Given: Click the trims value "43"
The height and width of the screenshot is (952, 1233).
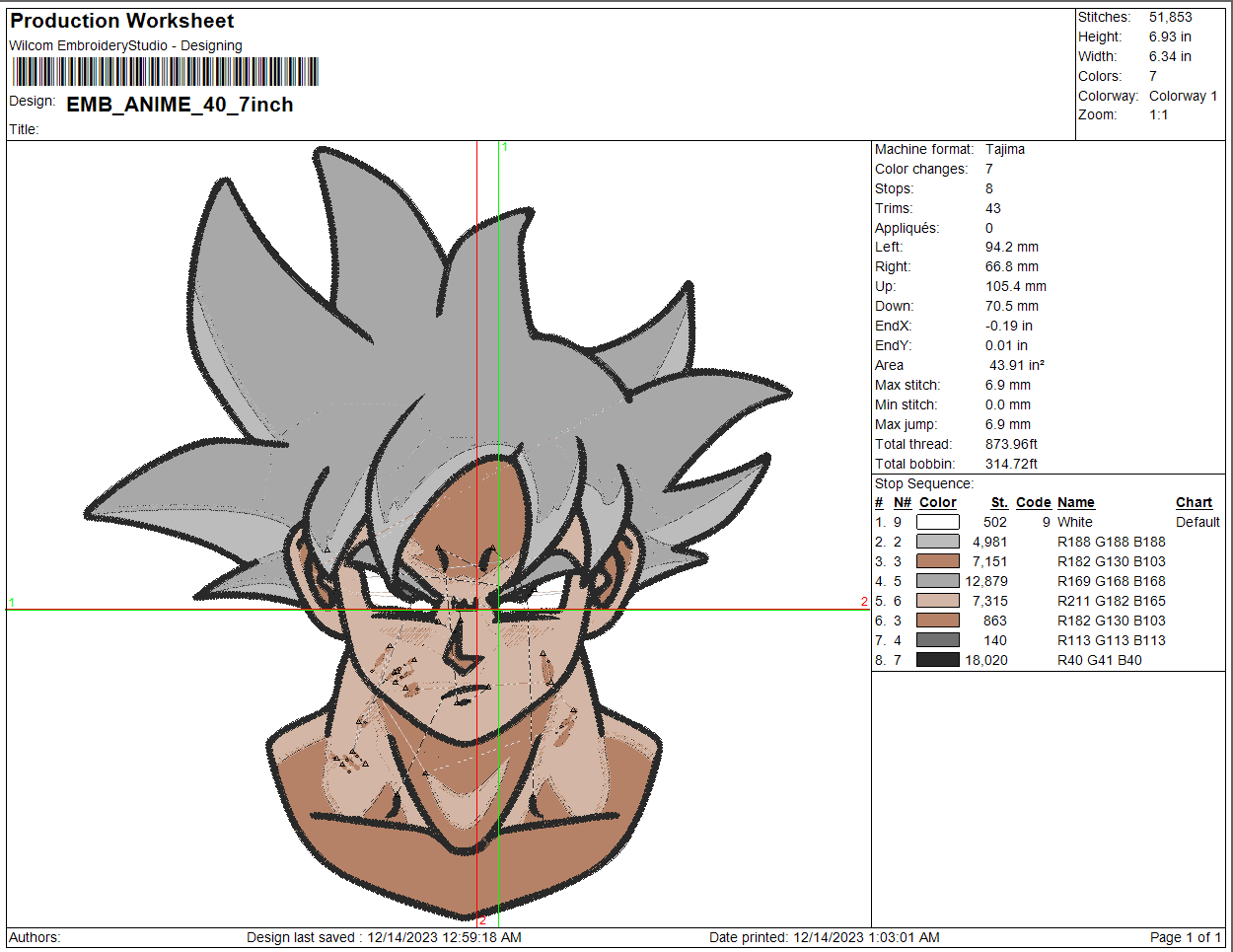Looking at the screenshot, I should click(x=993, y=208).
